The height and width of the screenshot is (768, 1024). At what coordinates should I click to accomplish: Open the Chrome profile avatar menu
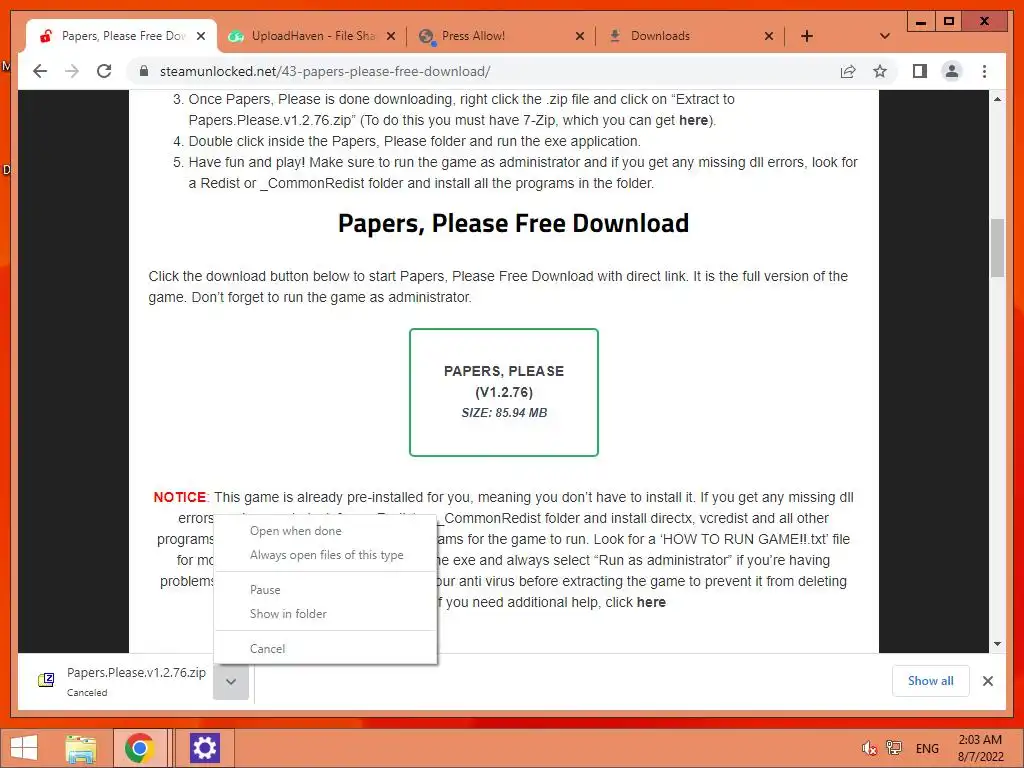(x=952, y=71)
